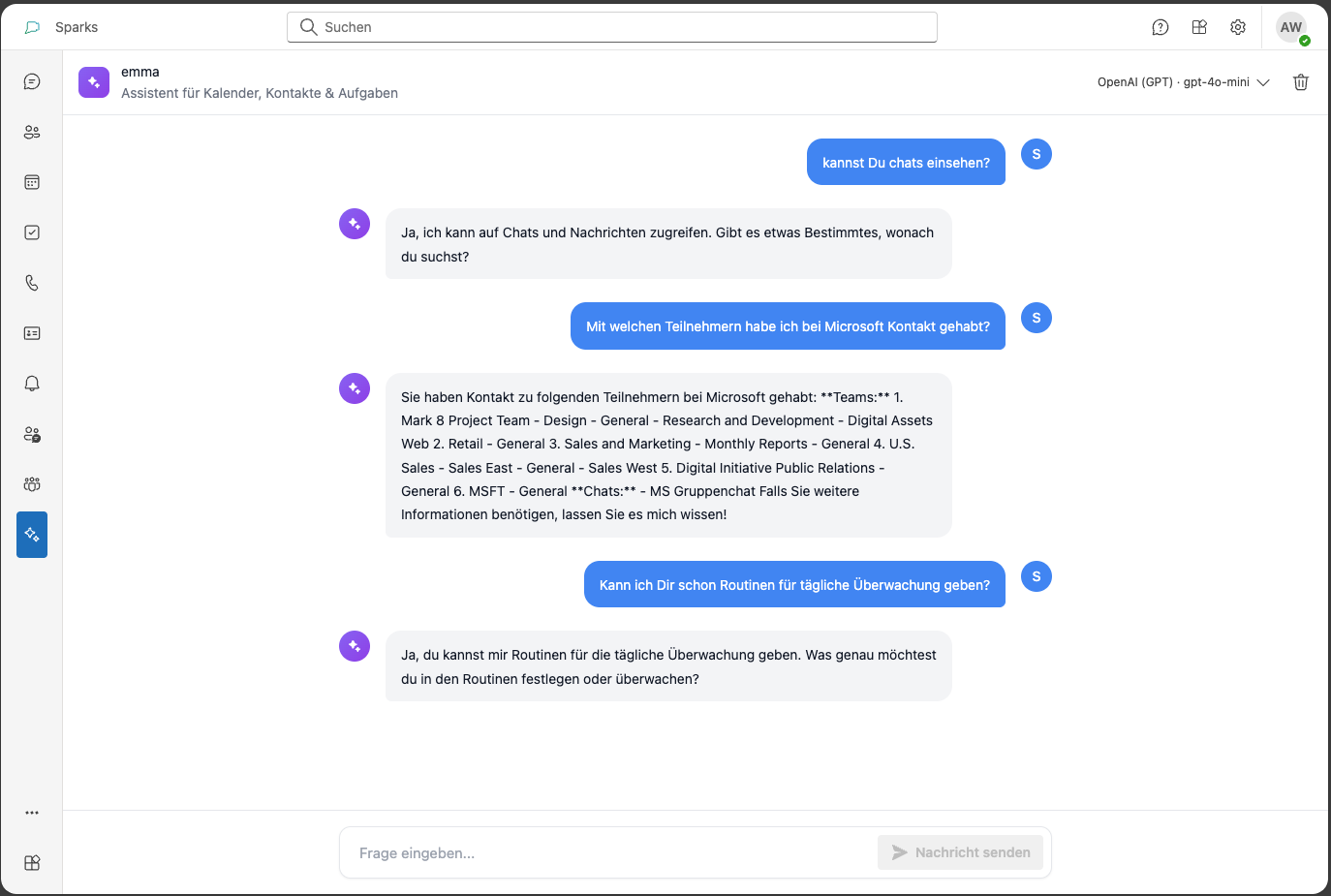1331x896 pixels.
Task: Open the Chats panel in the sidebar
Action: (x=32, y=81)
